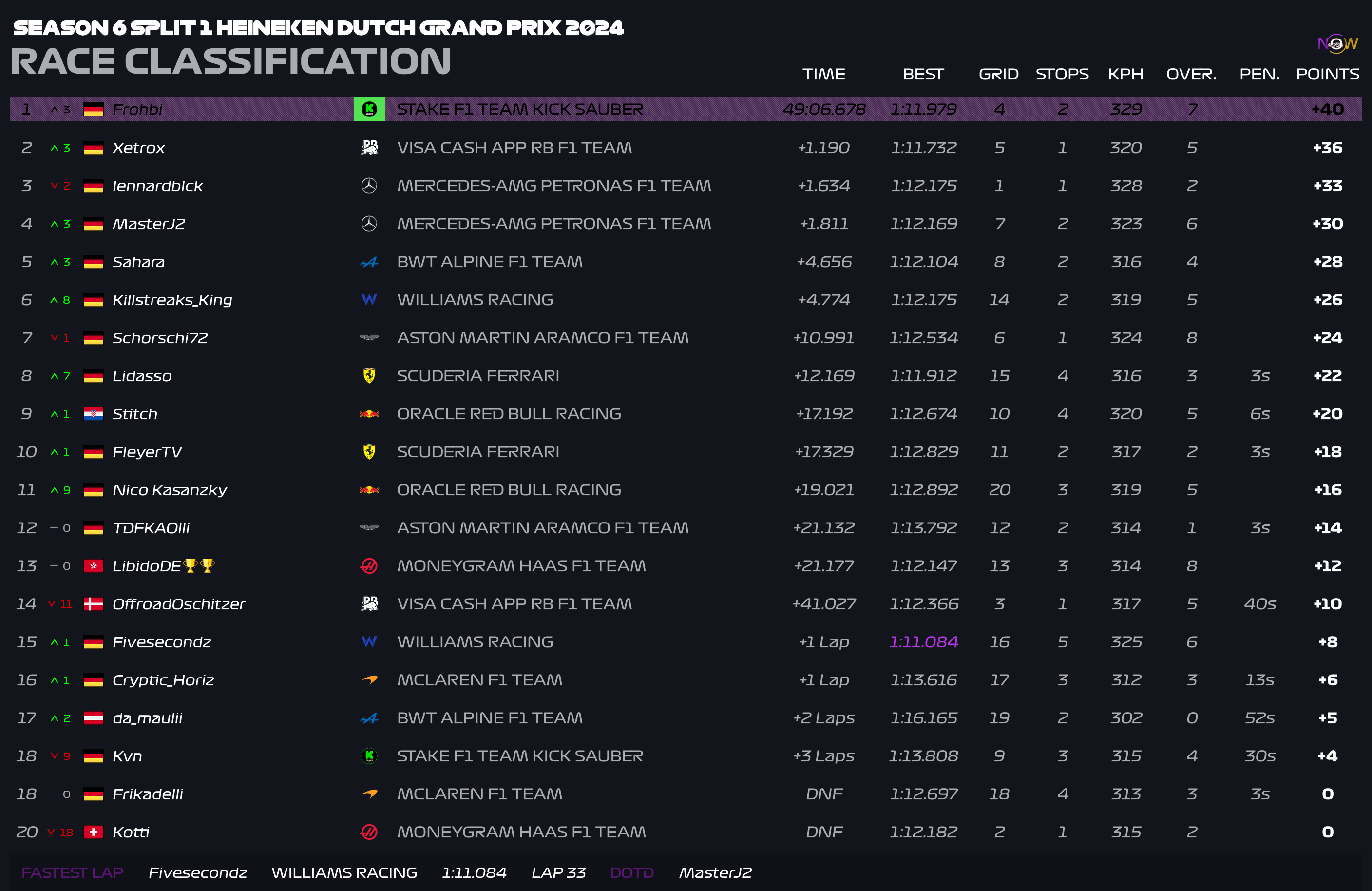Click the purple fastest lap 1:11.084 in Fivesecondz's row
The height and width of the screenshot is (891, 1372).
(x=923, y=642)
